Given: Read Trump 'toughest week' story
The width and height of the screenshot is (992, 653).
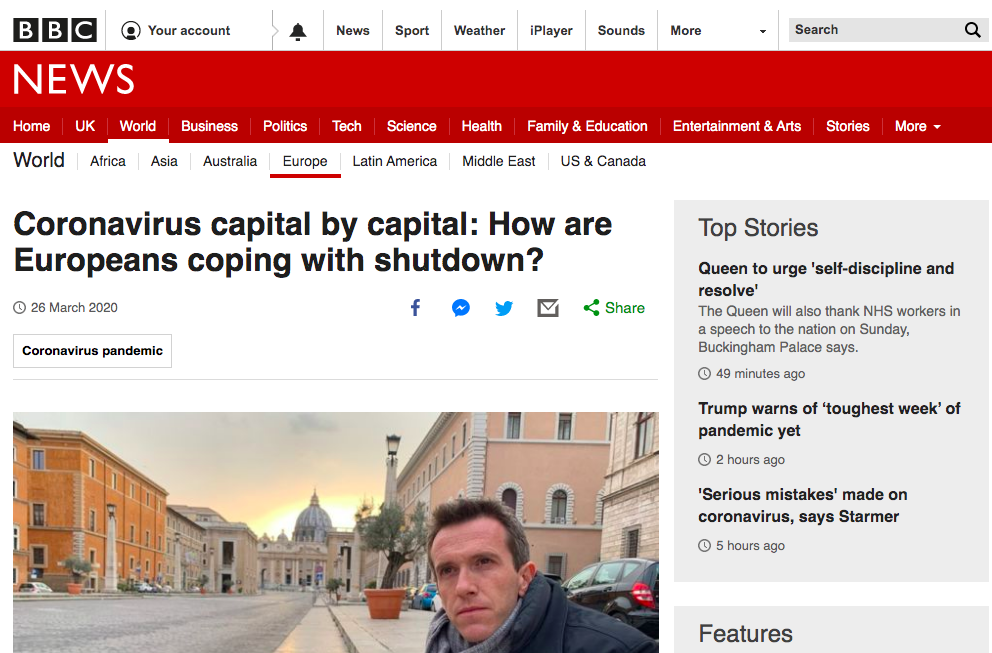Looking at the screenshot, I should pyautogui.click(x=828, y=419).
